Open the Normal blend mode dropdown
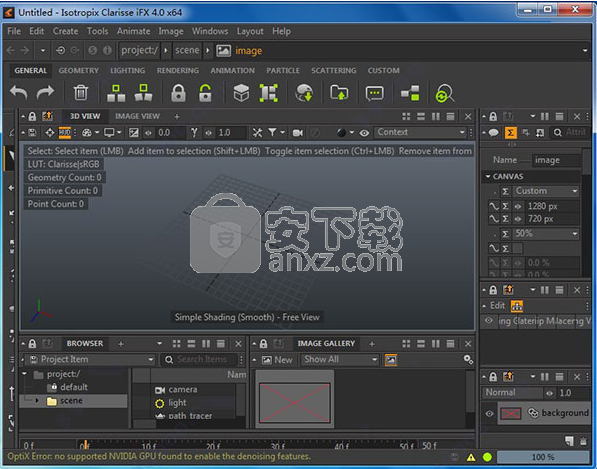The image size is (597, 469). (x=512, y=392)
